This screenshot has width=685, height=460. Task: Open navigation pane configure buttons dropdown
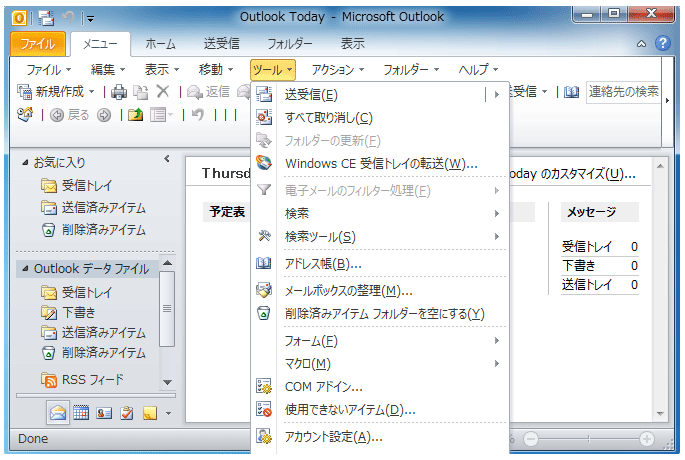coord(168,413)
